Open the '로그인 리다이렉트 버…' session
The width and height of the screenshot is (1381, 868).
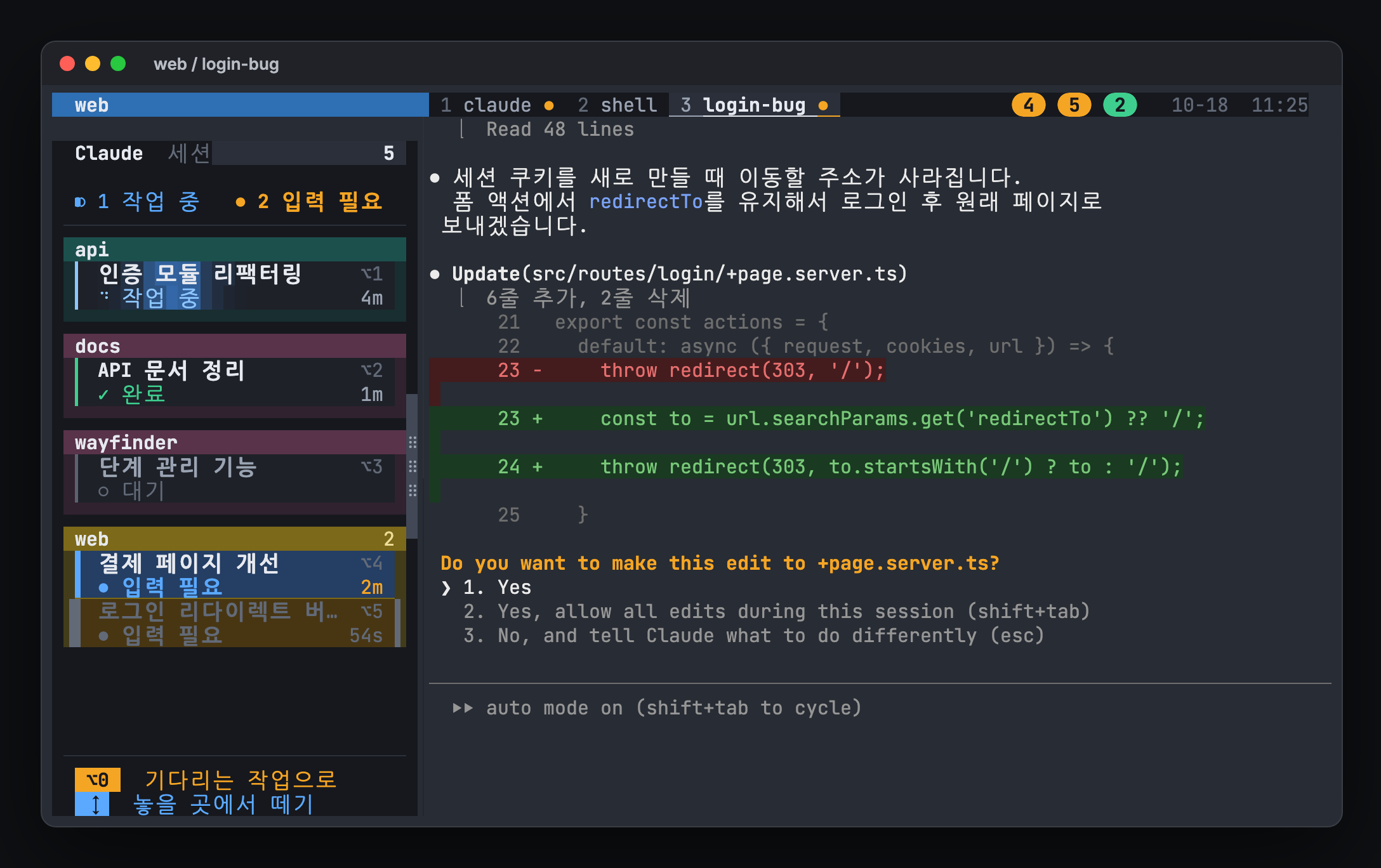[235, 623]
